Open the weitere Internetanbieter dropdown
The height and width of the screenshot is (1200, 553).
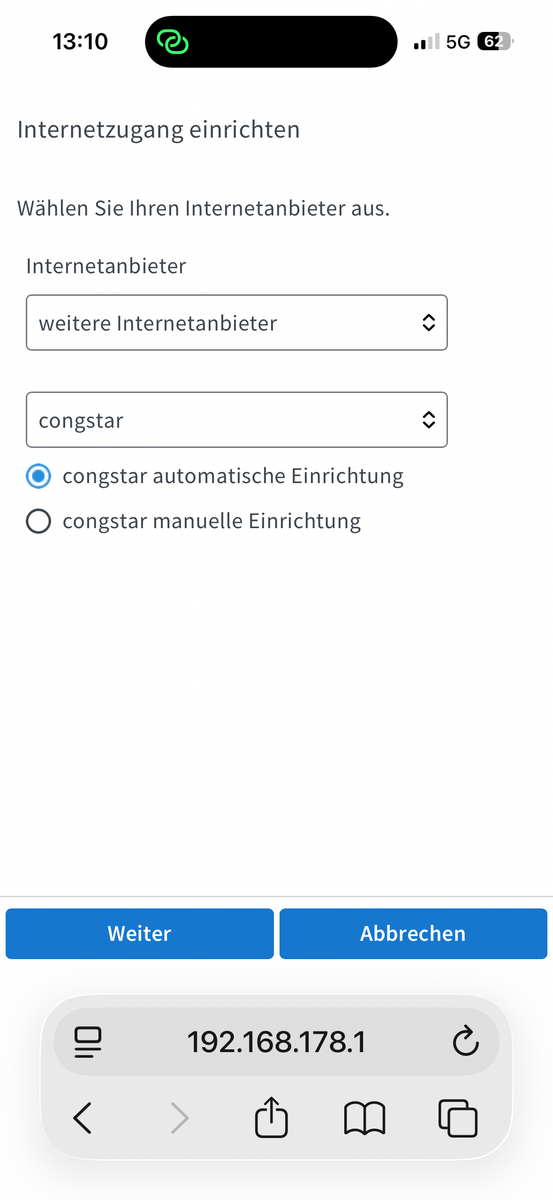point(237,322)
